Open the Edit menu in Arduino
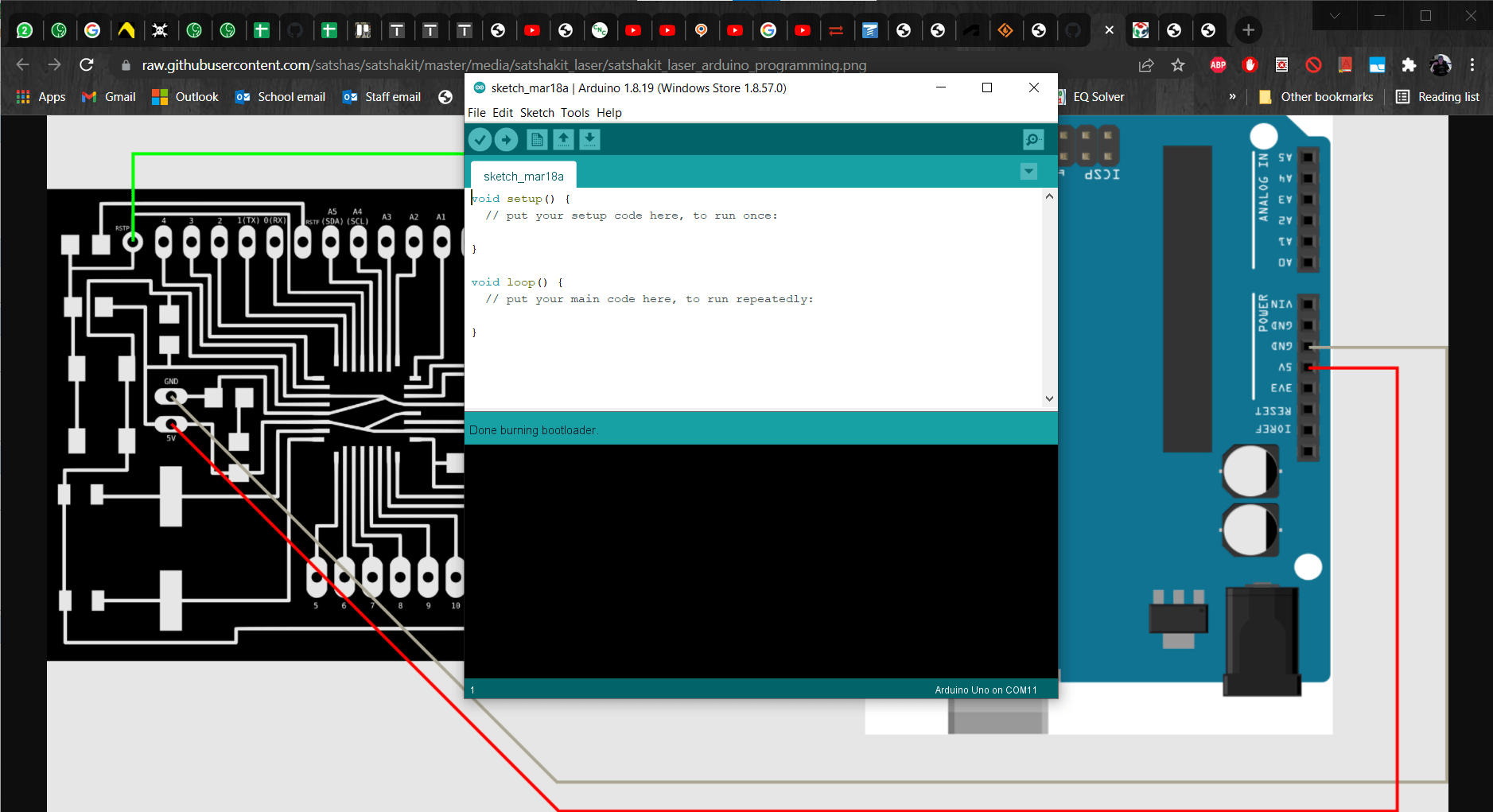This screenshot has width=1493, height=812. (503, 113)
